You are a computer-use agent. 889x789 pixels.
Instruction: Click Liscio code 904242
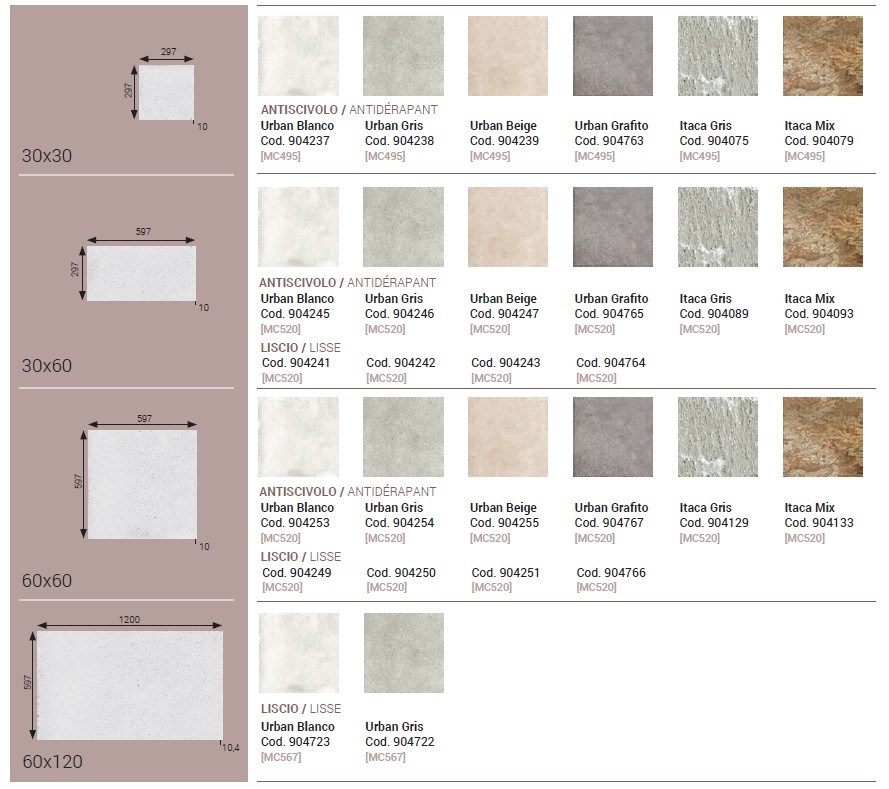401,363
